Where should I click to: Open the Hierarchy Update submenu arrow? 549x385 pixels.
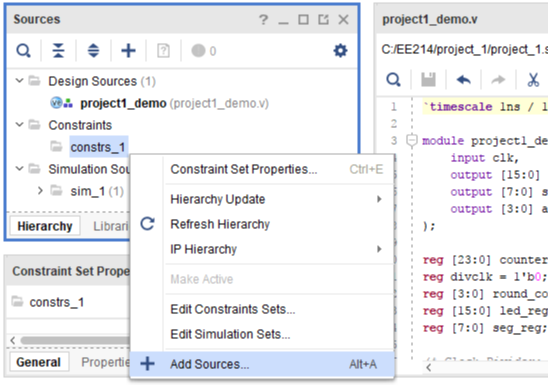click(x=379, y=199)
